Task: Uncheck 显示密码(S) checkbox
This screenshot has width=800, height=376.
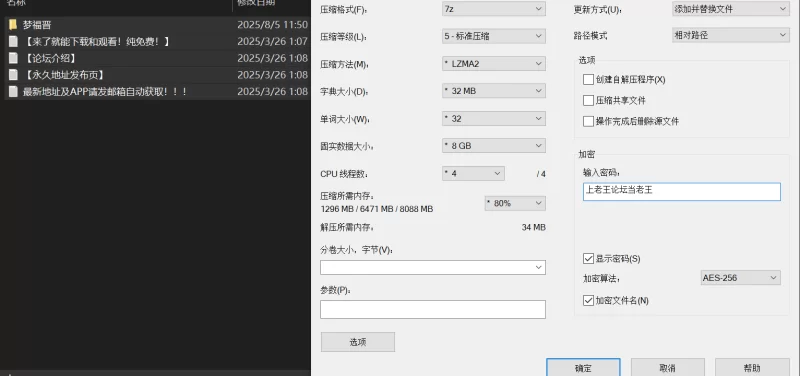Action: 588,259
